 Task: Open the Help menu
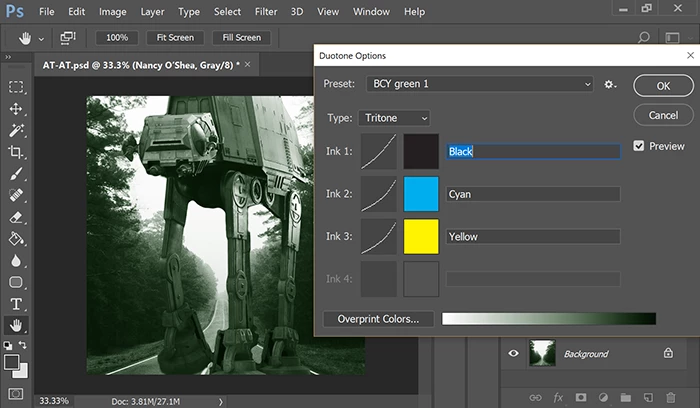coord(414,12)
